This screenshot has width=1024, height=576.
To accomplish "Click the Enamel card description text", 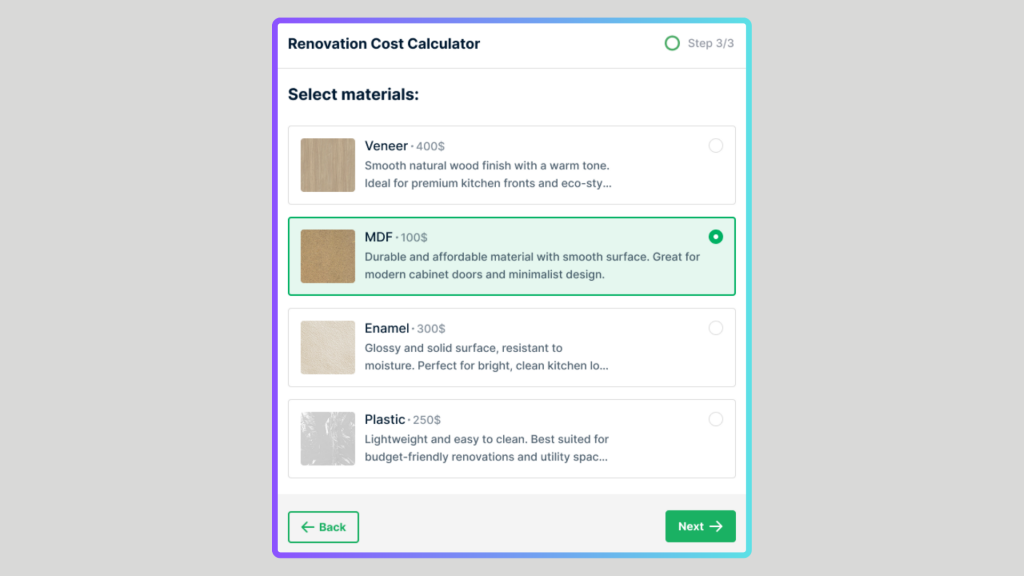I will [x=487, y=357].
